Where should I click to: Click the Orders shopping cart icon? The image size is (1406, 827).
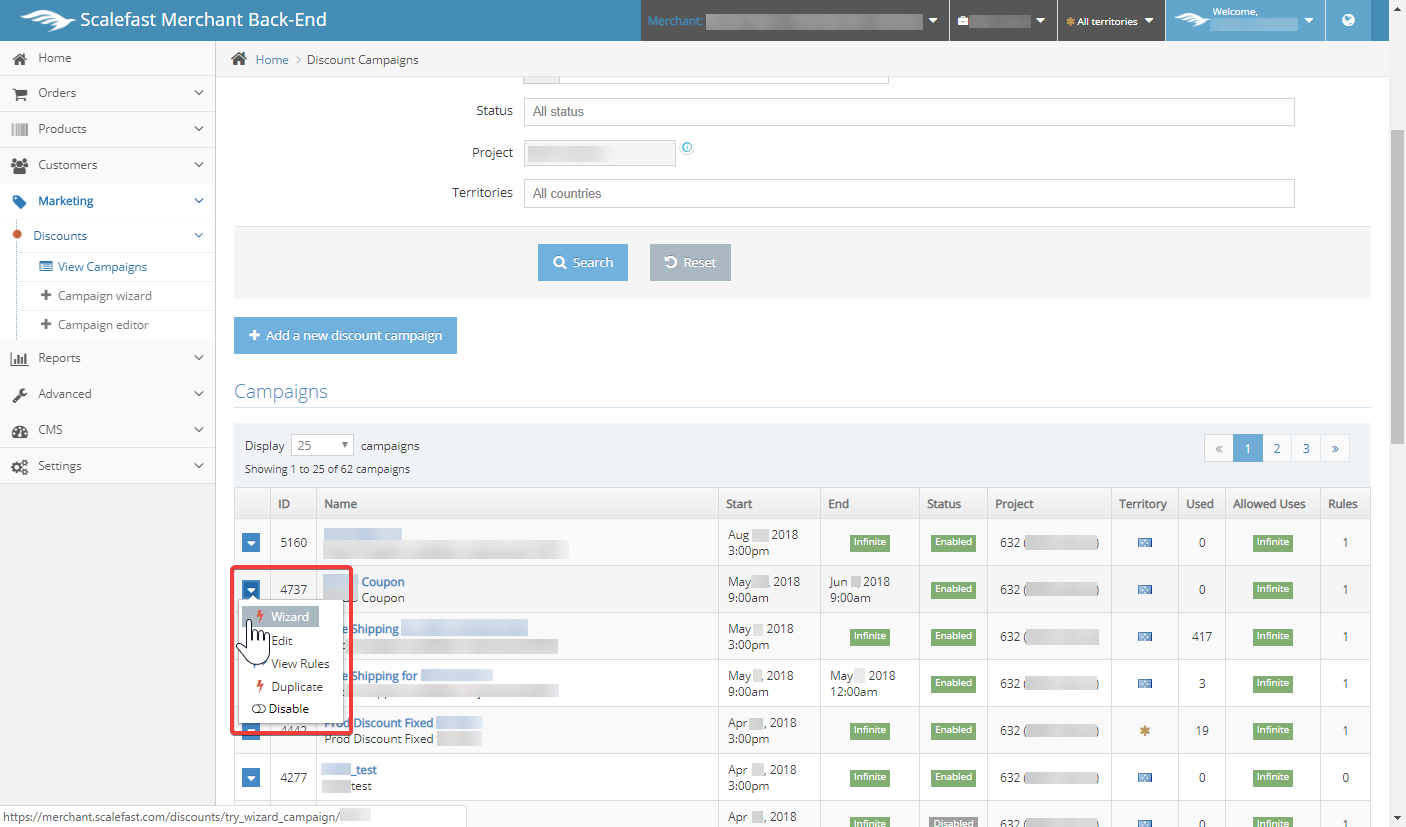tap(19, 93)
